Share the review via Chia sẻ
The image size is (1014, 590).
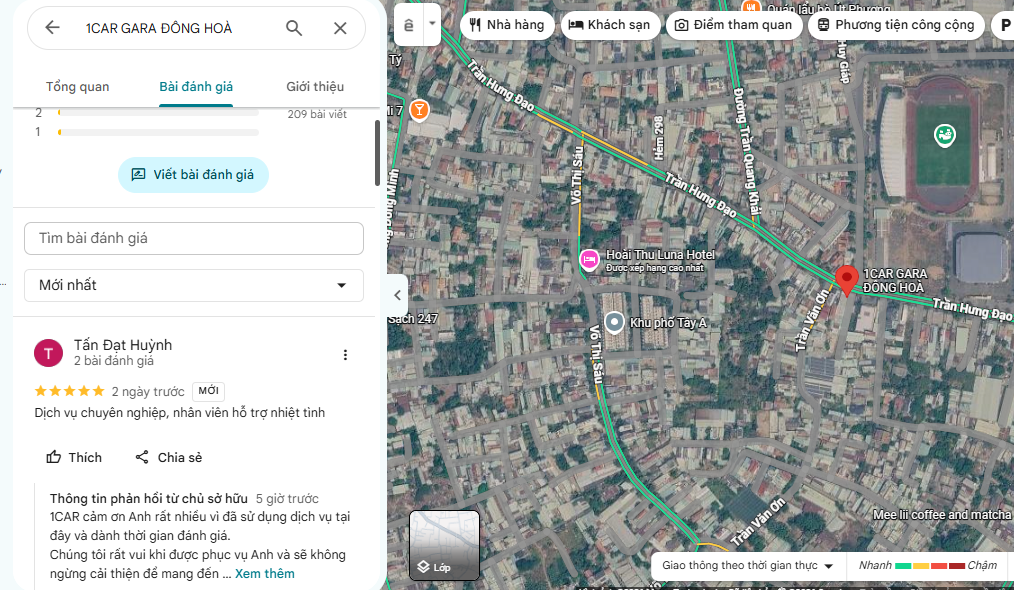(168, 457)
